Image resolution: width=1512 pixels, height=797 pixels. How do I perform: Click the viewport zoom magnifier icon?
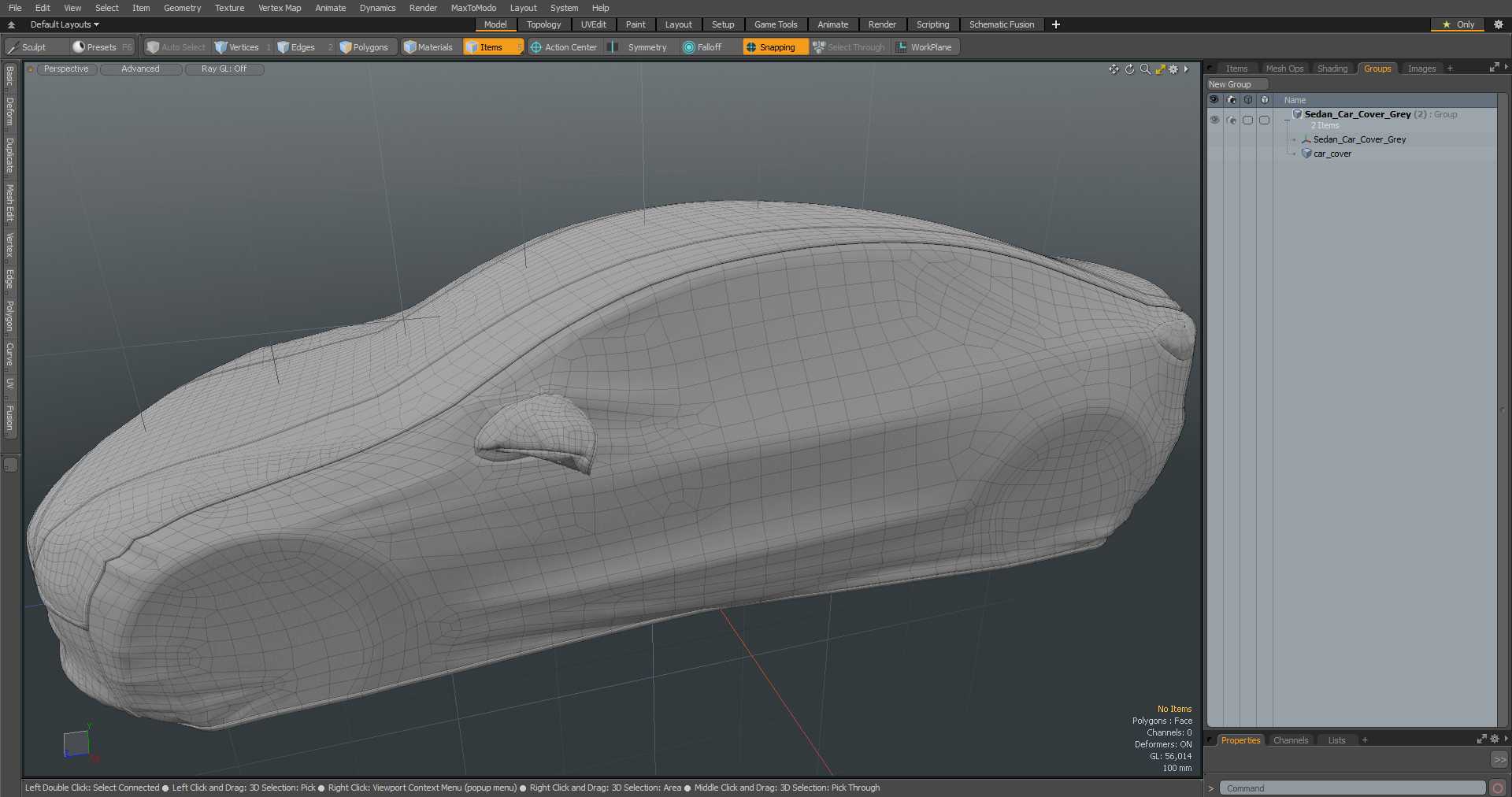pyautogui.click(x=1145, y=69)
